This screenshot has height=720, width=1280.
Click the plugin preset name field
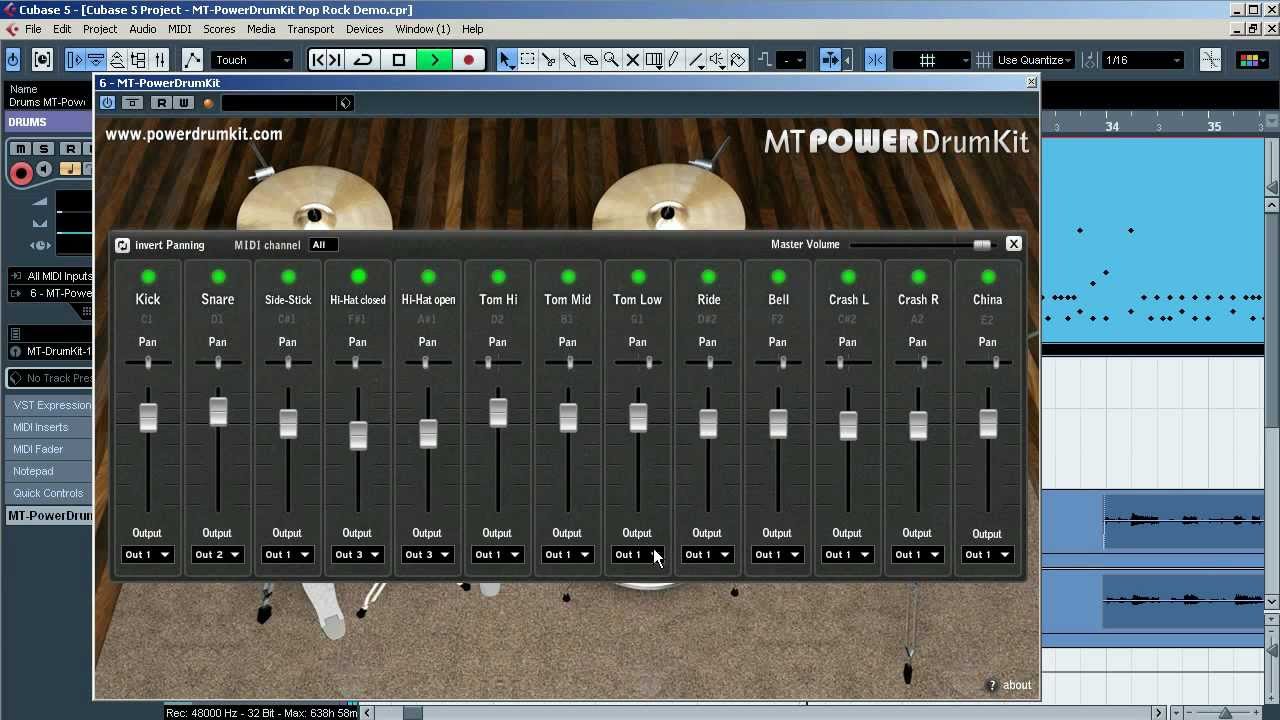pos(280,103)
